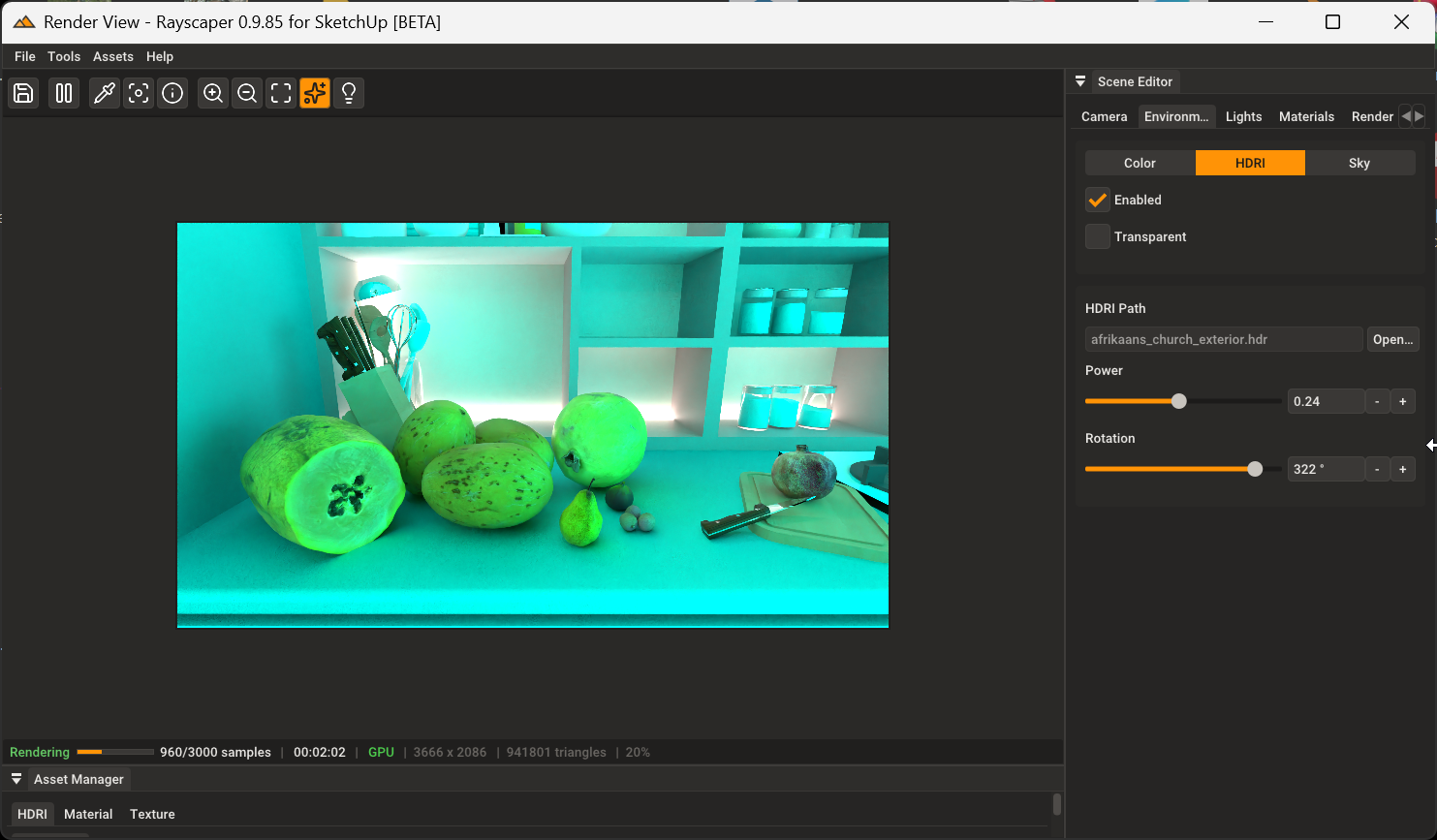
Task: Zoom in using the magnifier plus icon
Action: pyautogui.click(x=212, y=93)
